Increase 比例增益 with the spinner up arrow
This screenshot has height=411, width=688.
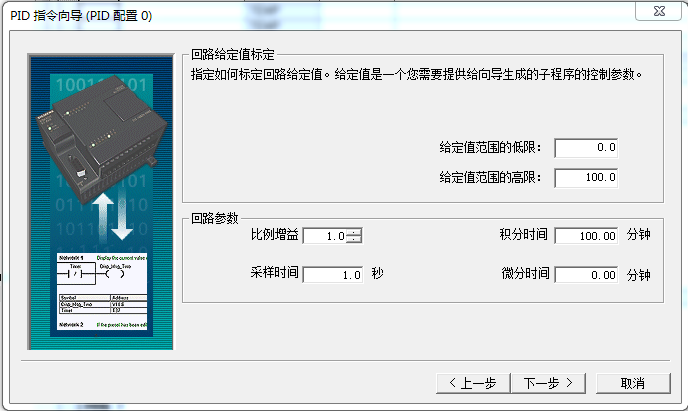coord(355,232)
